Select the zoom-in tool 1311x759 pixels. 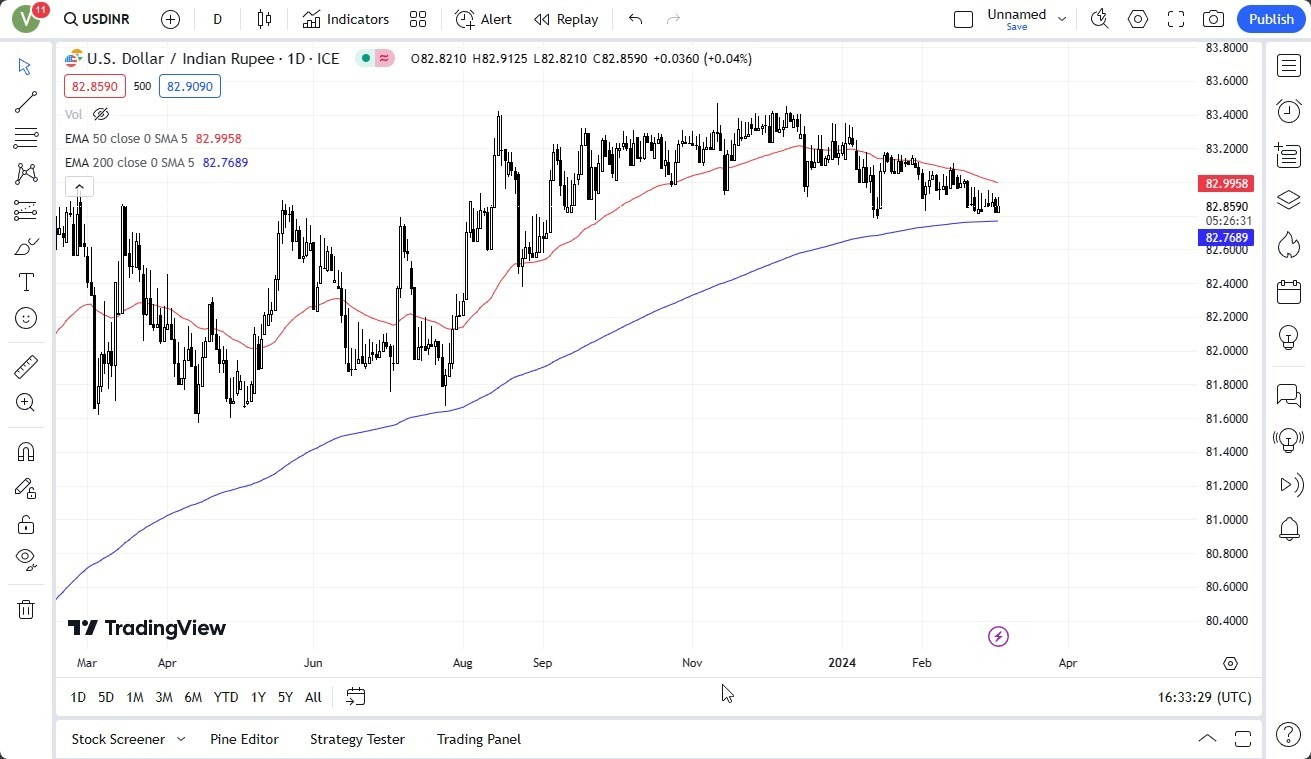click(x=27, y=402)
